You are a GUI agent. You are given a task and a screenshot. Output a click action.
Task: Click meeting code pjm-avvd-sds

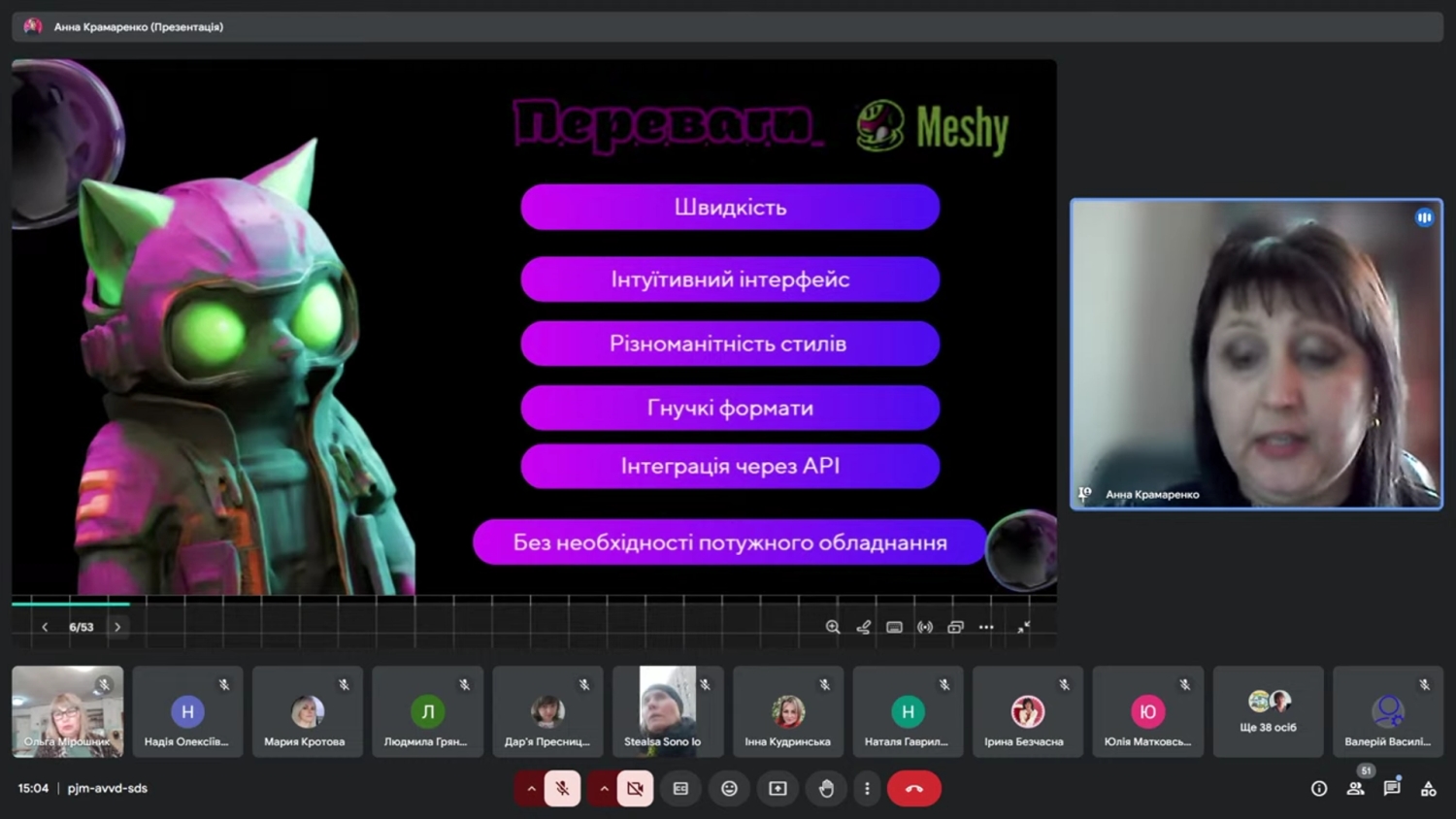tap(108, 788)
